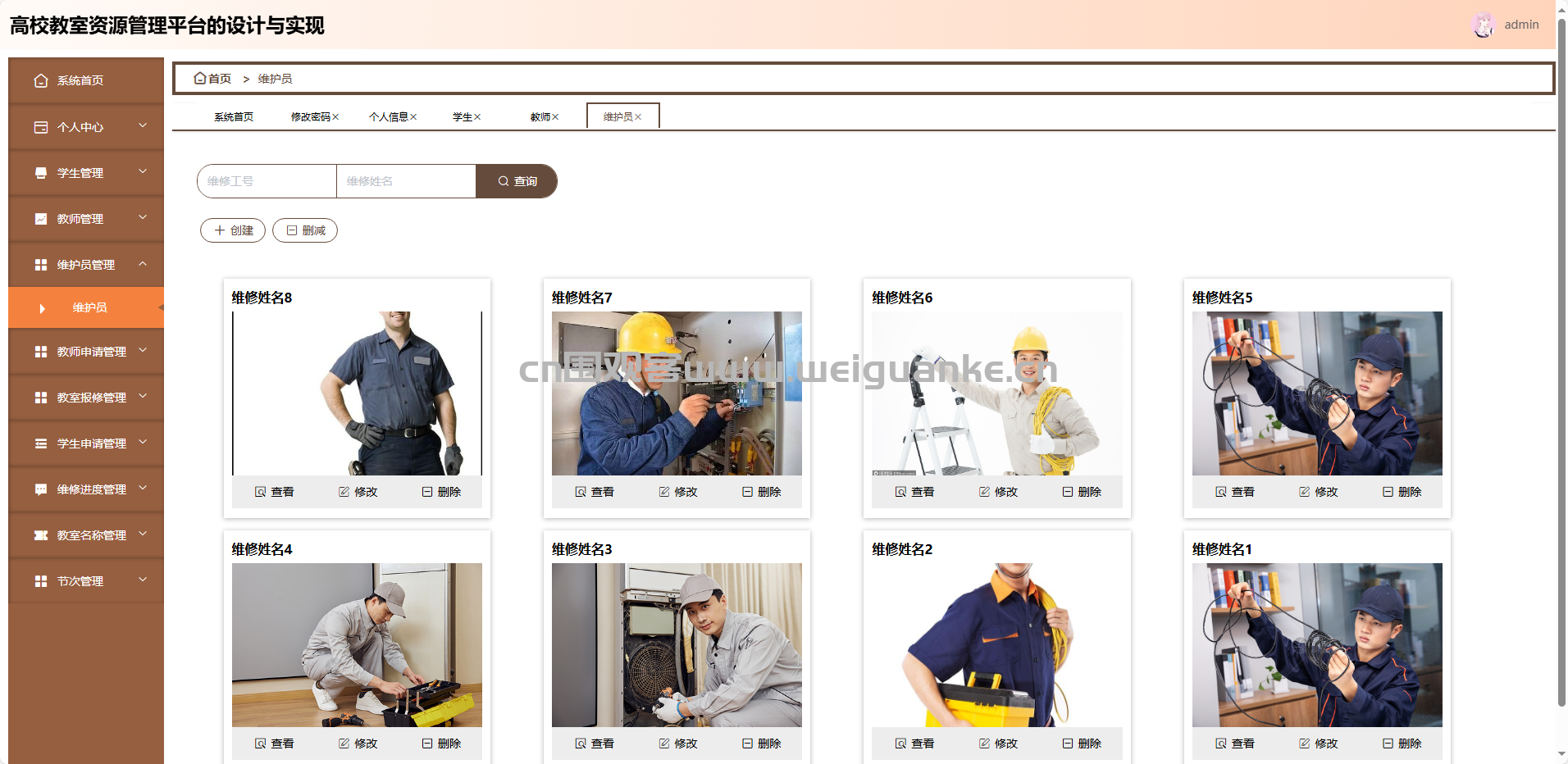Collapse the 维护员管理 sidebar section

click(x=143, y=264)
